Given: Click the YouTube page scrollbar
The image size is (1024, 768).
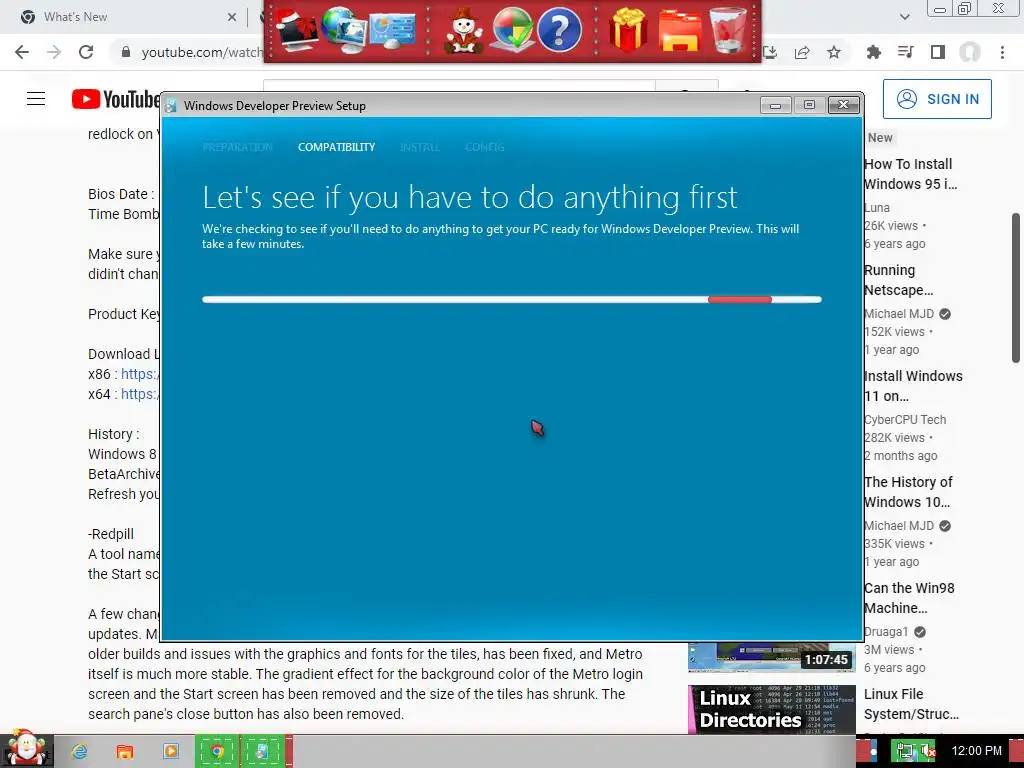Looking at the screenshot, I should click(x=1016, y=287).
